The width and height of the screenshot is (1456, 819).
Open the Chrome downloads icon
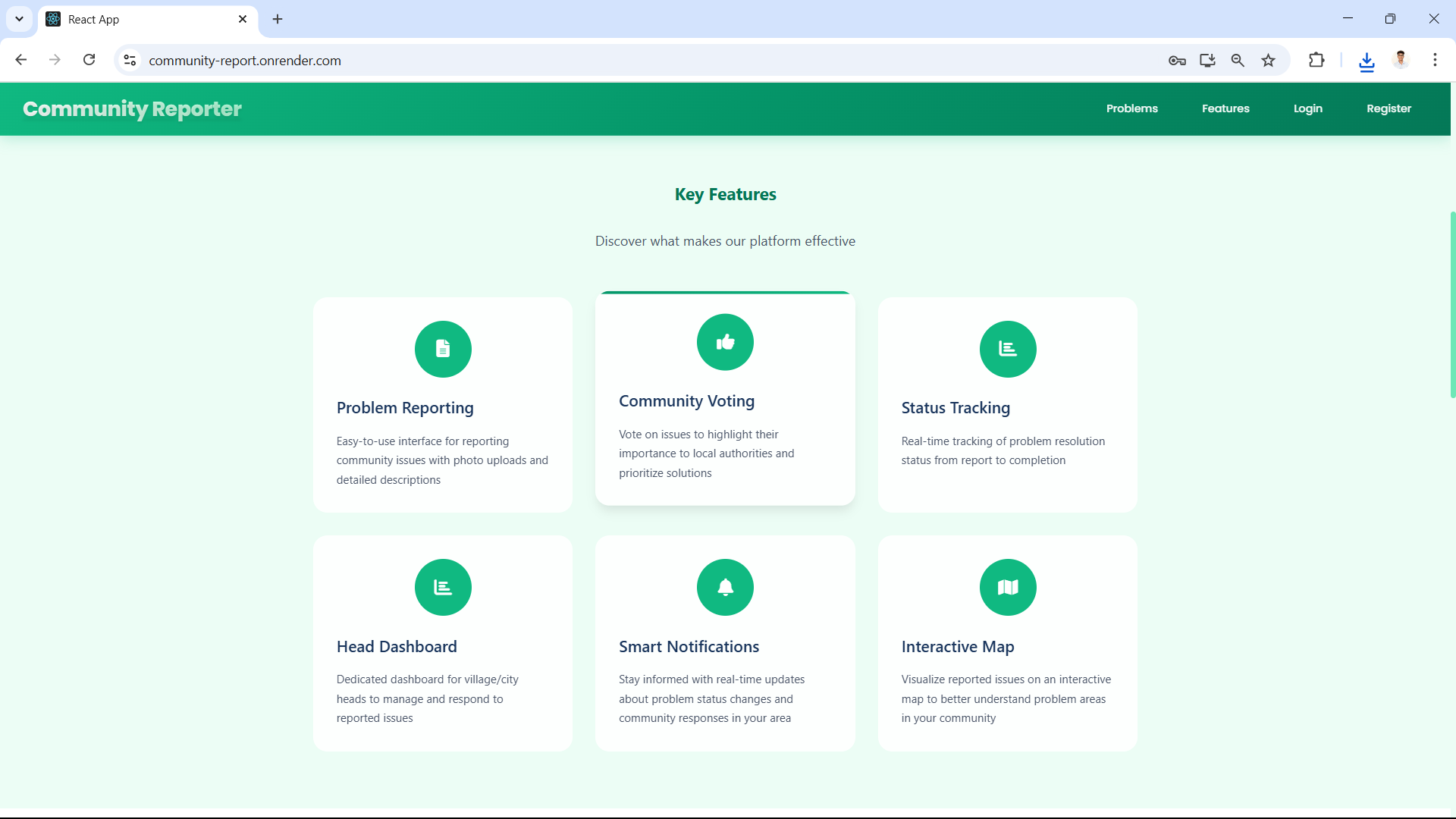tap(1367, 61)
